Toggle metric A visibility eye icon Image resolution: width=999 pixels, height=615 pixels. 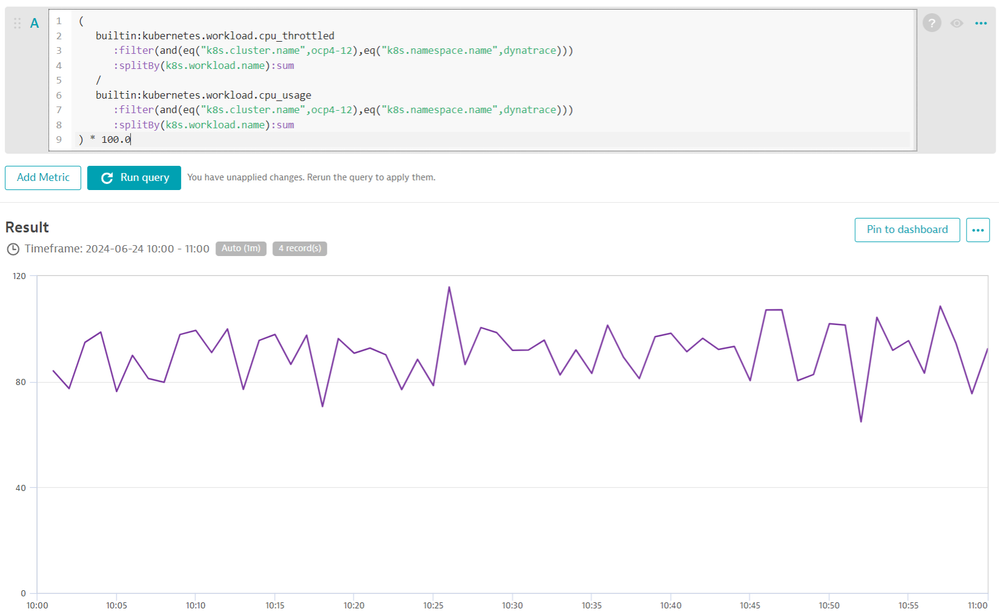956,24
